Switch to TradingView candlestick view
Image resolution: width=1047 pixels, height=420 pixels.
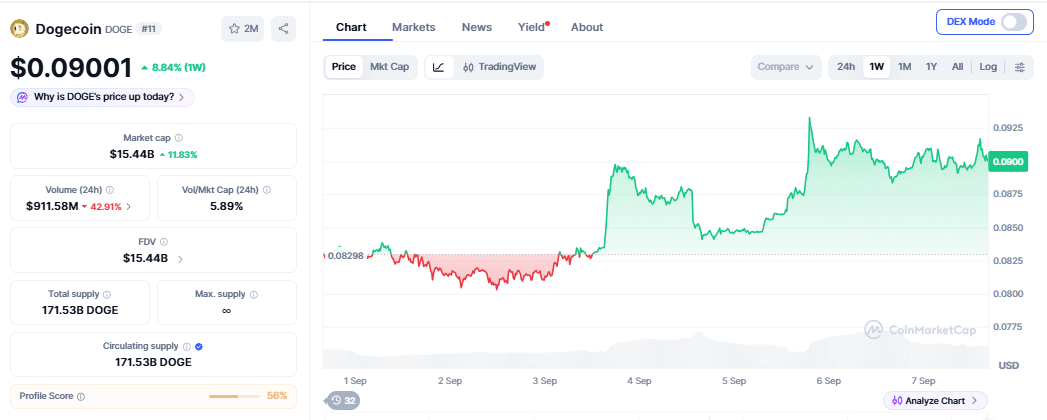[499, 67]
